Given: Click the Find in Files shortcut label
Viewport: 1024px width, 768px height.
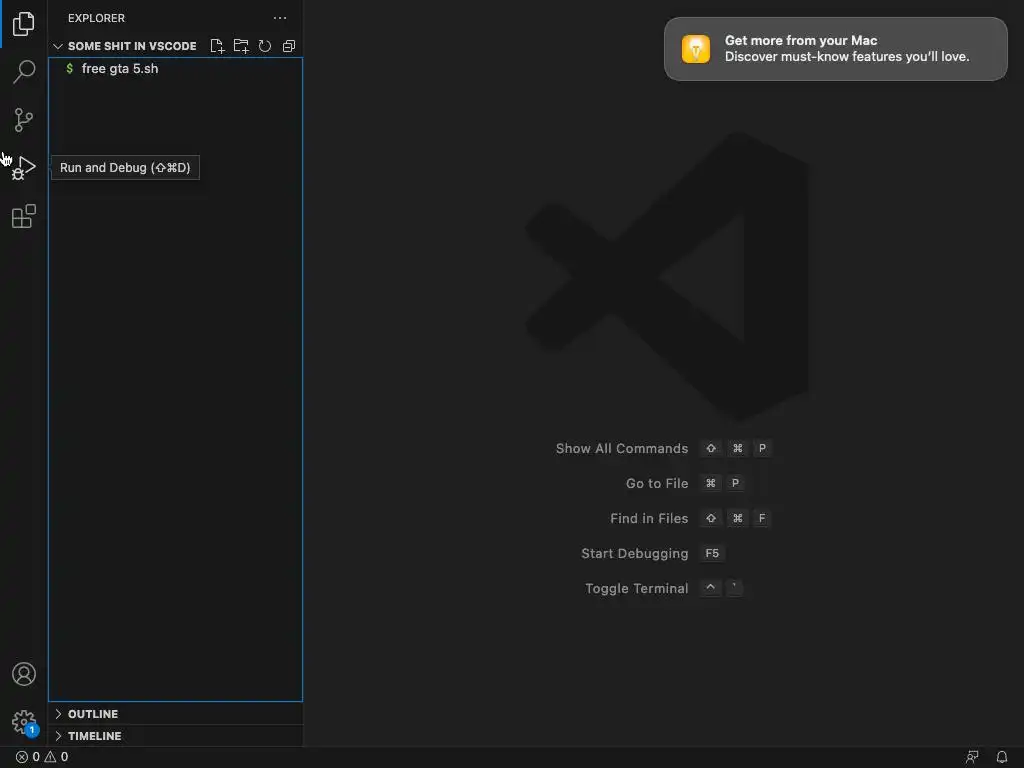Looking at the screenshot, I should tap(649, 519).
